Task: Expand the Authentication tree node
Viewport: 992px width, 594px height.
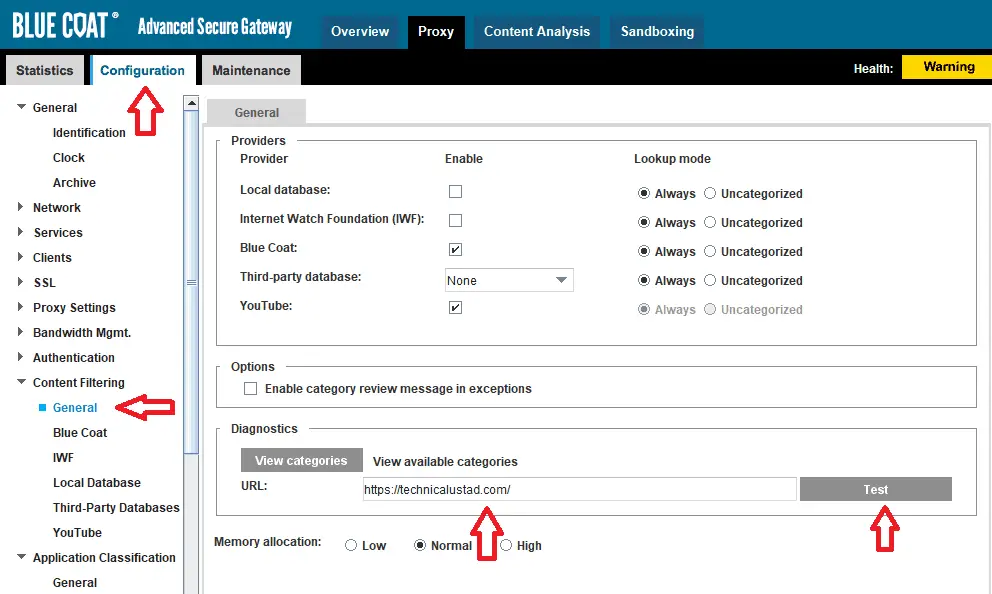Action: [20, 357]
